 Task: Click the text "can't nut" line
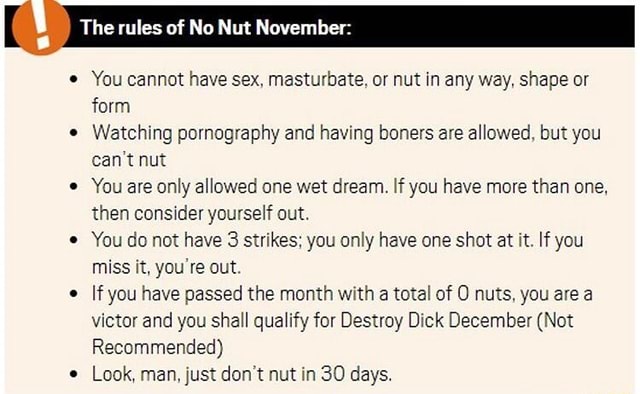[129, 160]
